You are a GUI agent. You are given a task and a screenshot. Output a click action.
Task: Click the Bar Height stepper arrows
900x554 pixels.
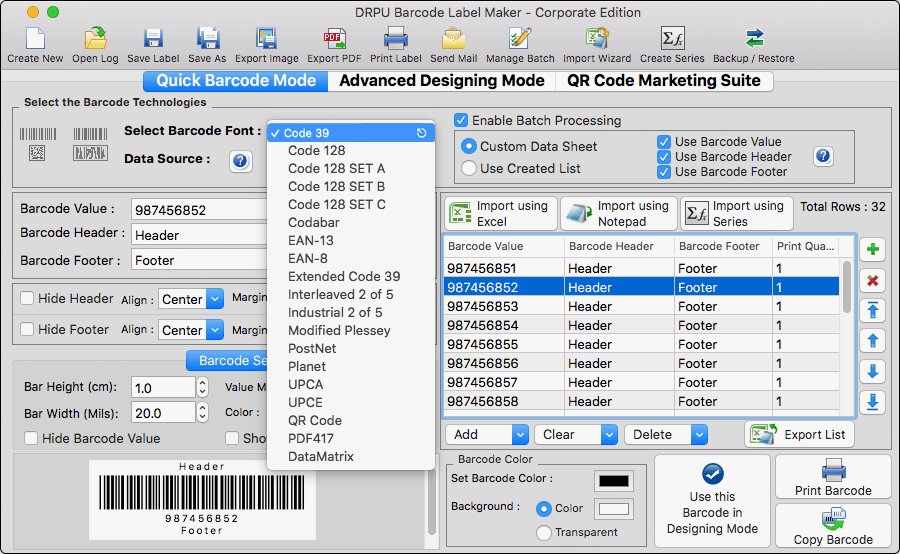point(202,388)
